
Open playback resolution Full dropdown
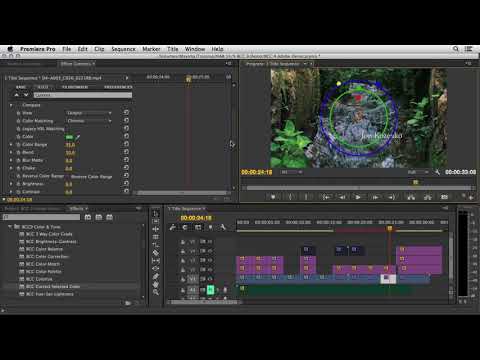click(418, 172)
